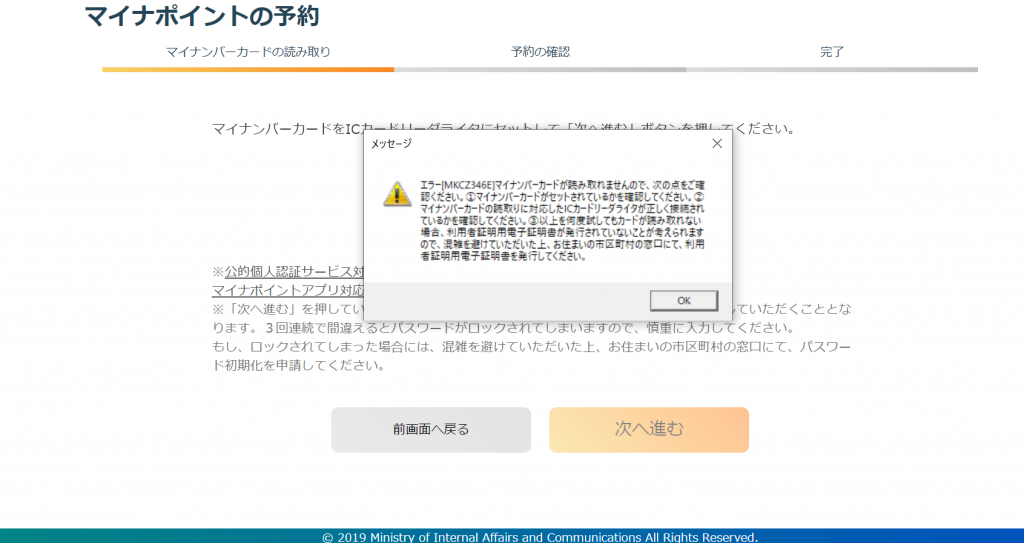The height and width of the screenshot is (543, 1024).
Task: Select the マイナンバーカードの読み取り step label
Action: (x=248, y=52)
